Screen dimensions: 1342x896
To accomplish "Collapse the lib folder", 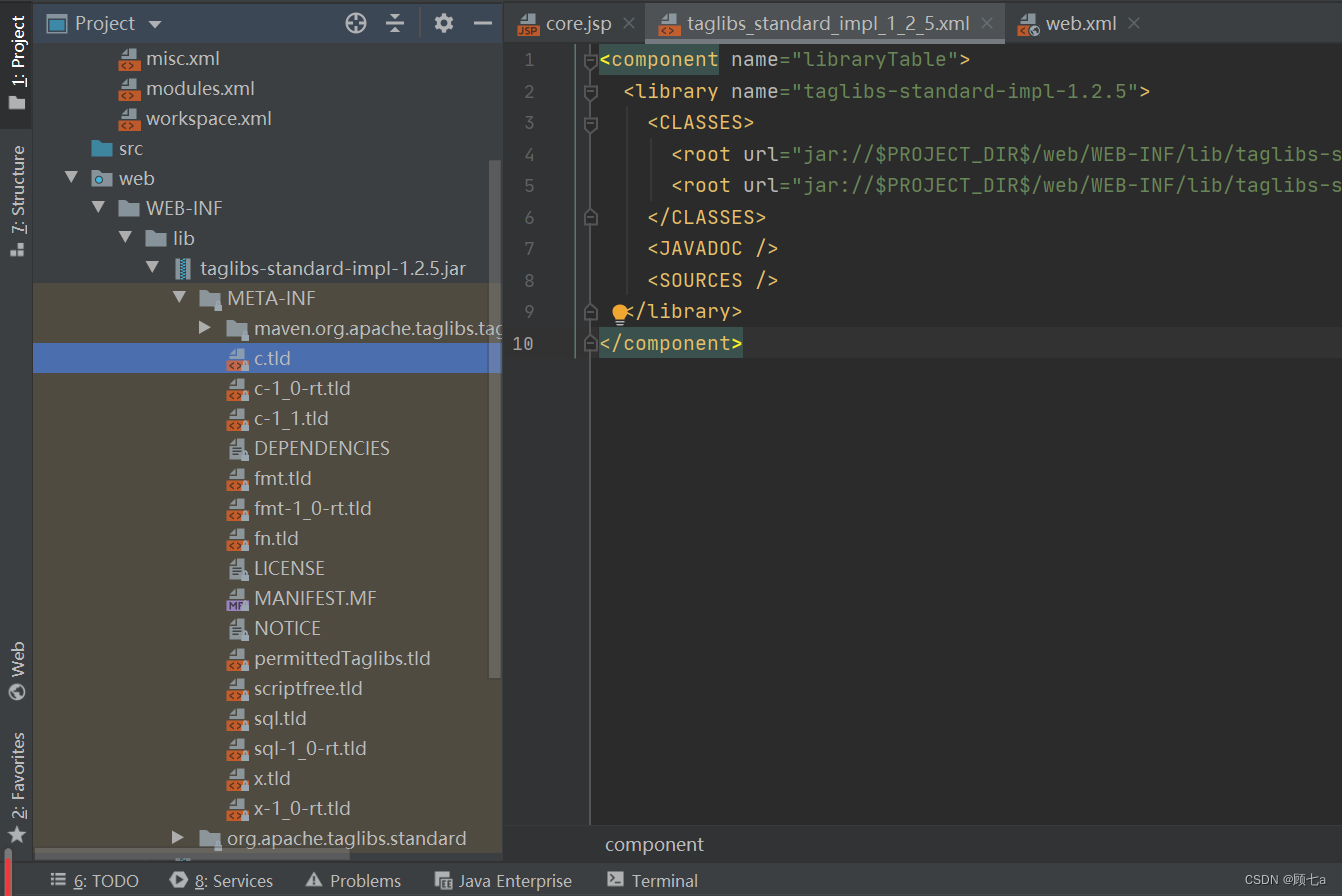I will [x=125, y=238].
